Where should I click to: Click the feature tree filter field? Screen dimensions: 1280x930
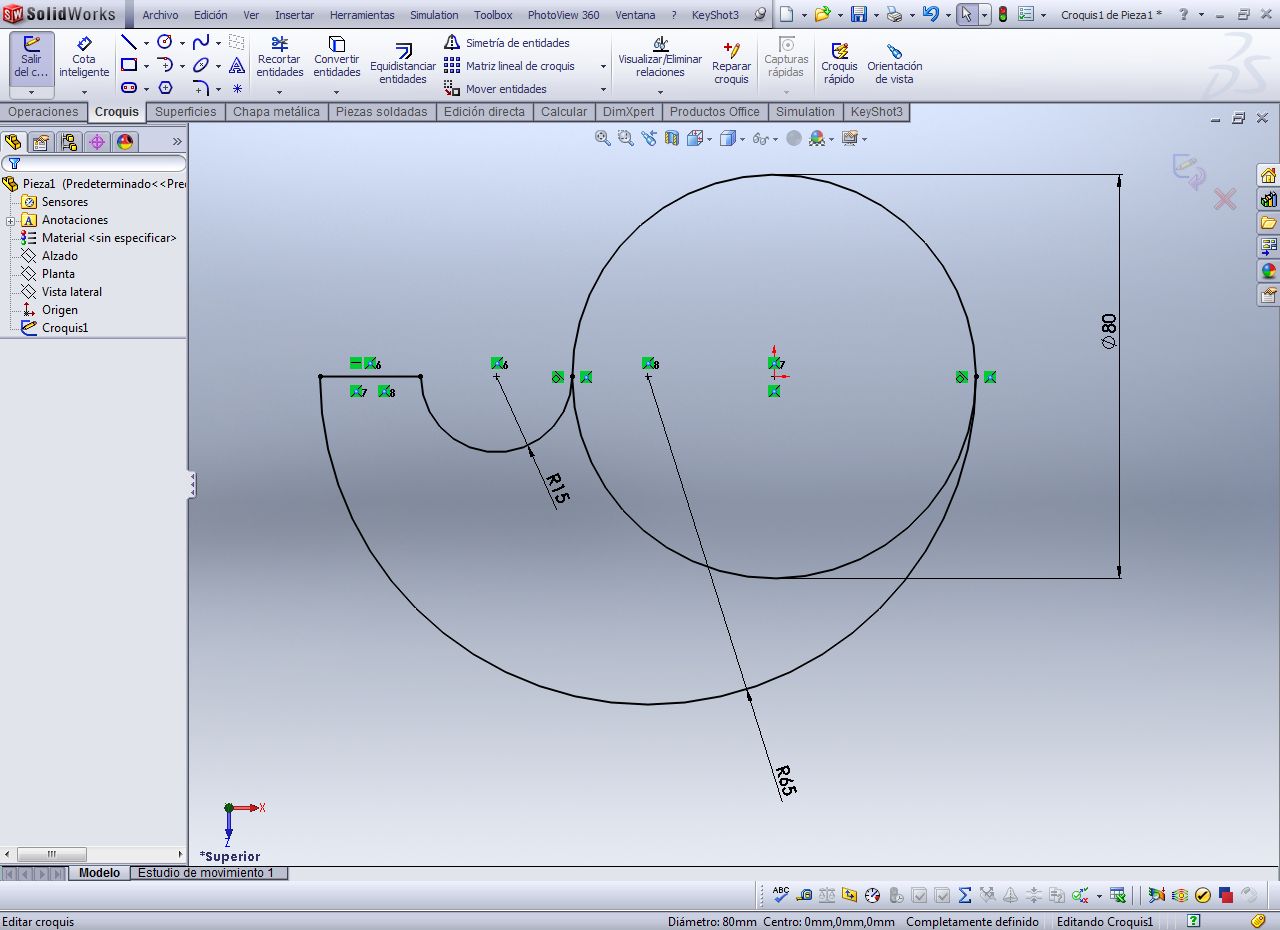[x=94, y=163]
